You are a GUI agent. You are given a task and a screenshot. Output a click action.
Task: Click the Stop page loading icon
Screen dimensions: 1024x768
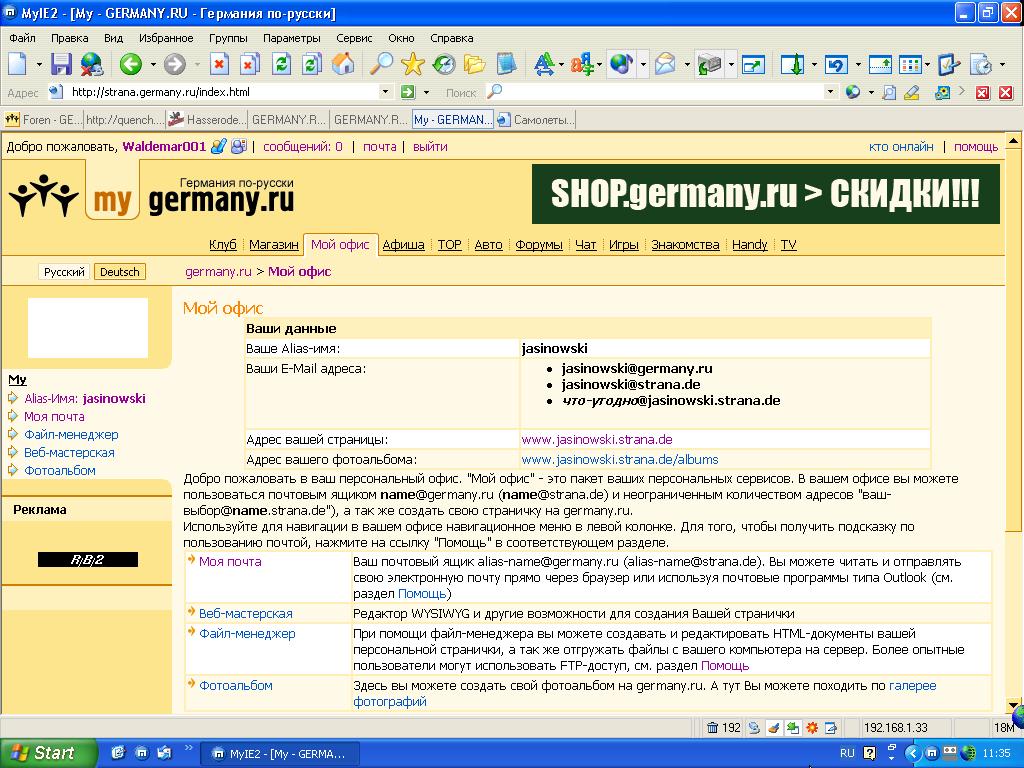[219, 64]
